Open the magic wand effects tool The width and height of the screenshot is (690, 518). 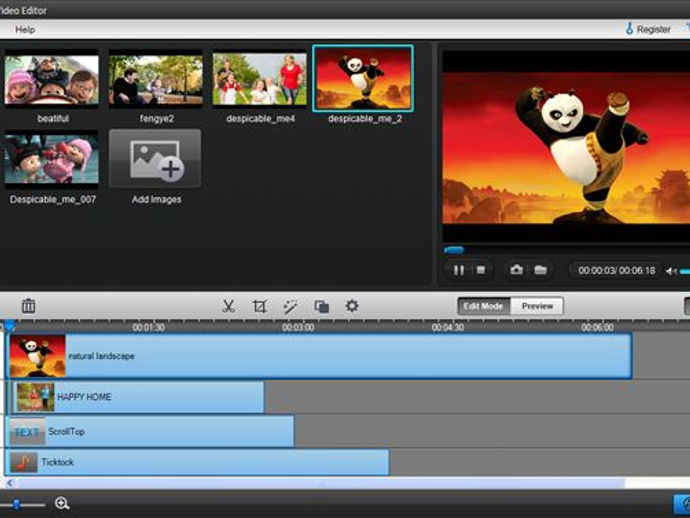pyautogui.click(x=290, y=306)
